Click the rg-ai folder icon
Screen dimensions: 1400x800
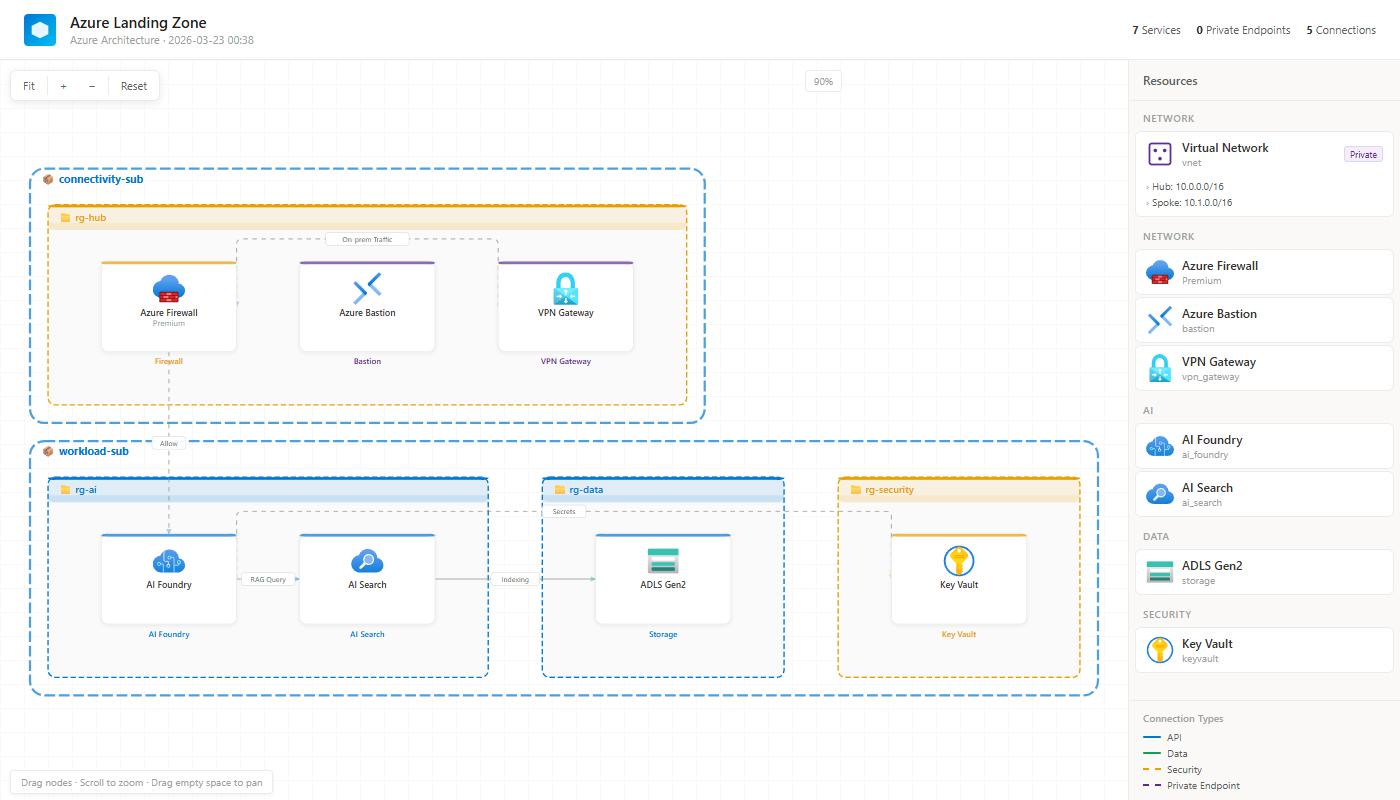coord(66,490)
